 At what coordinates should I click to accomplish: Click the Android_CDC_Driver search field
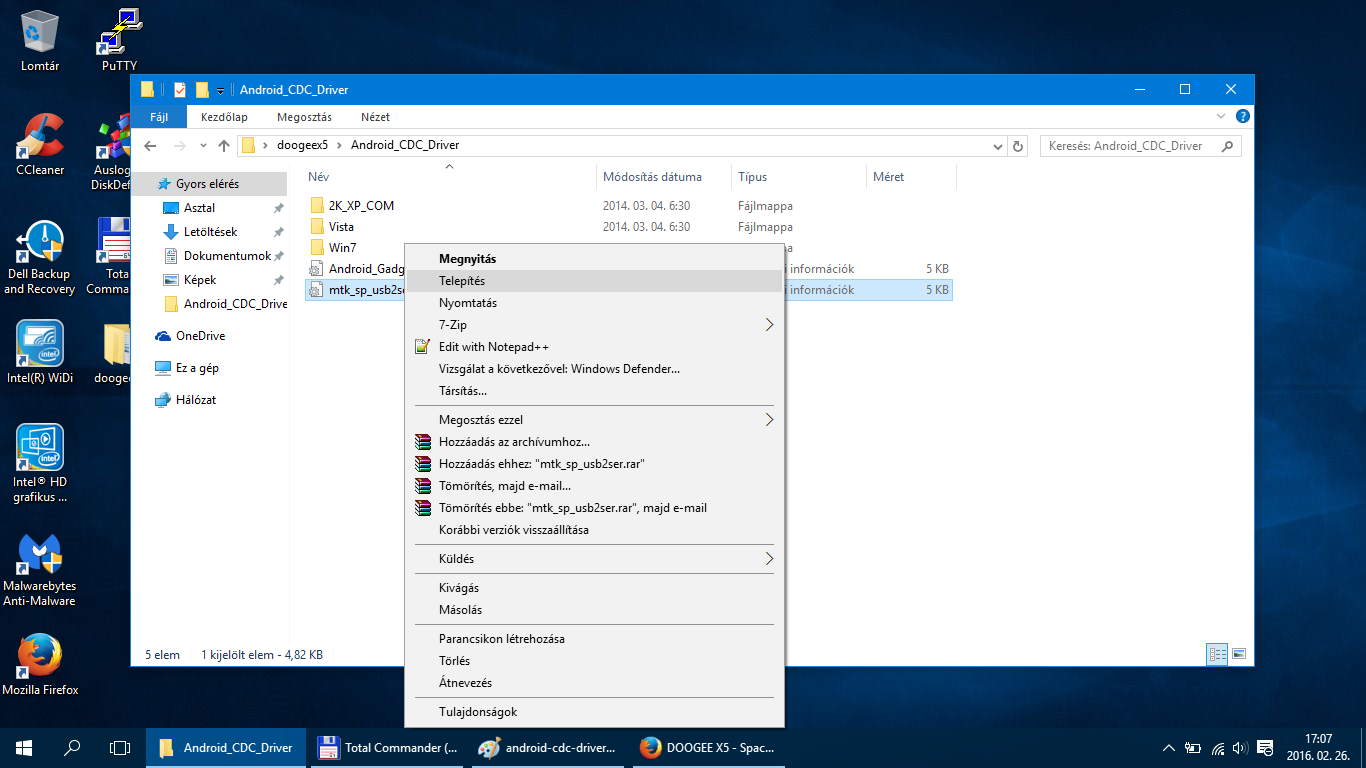coord(1130,146)
